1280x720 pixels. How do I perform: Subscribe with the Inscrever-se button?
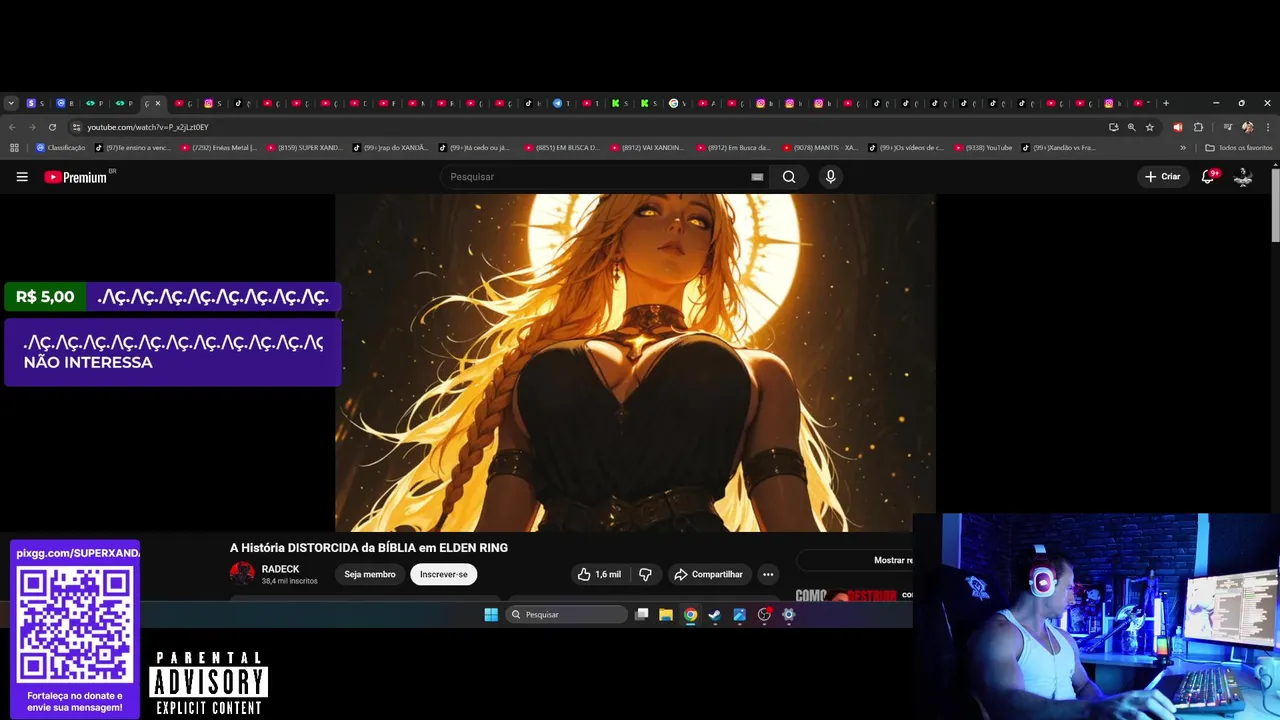tap(443, 574)
